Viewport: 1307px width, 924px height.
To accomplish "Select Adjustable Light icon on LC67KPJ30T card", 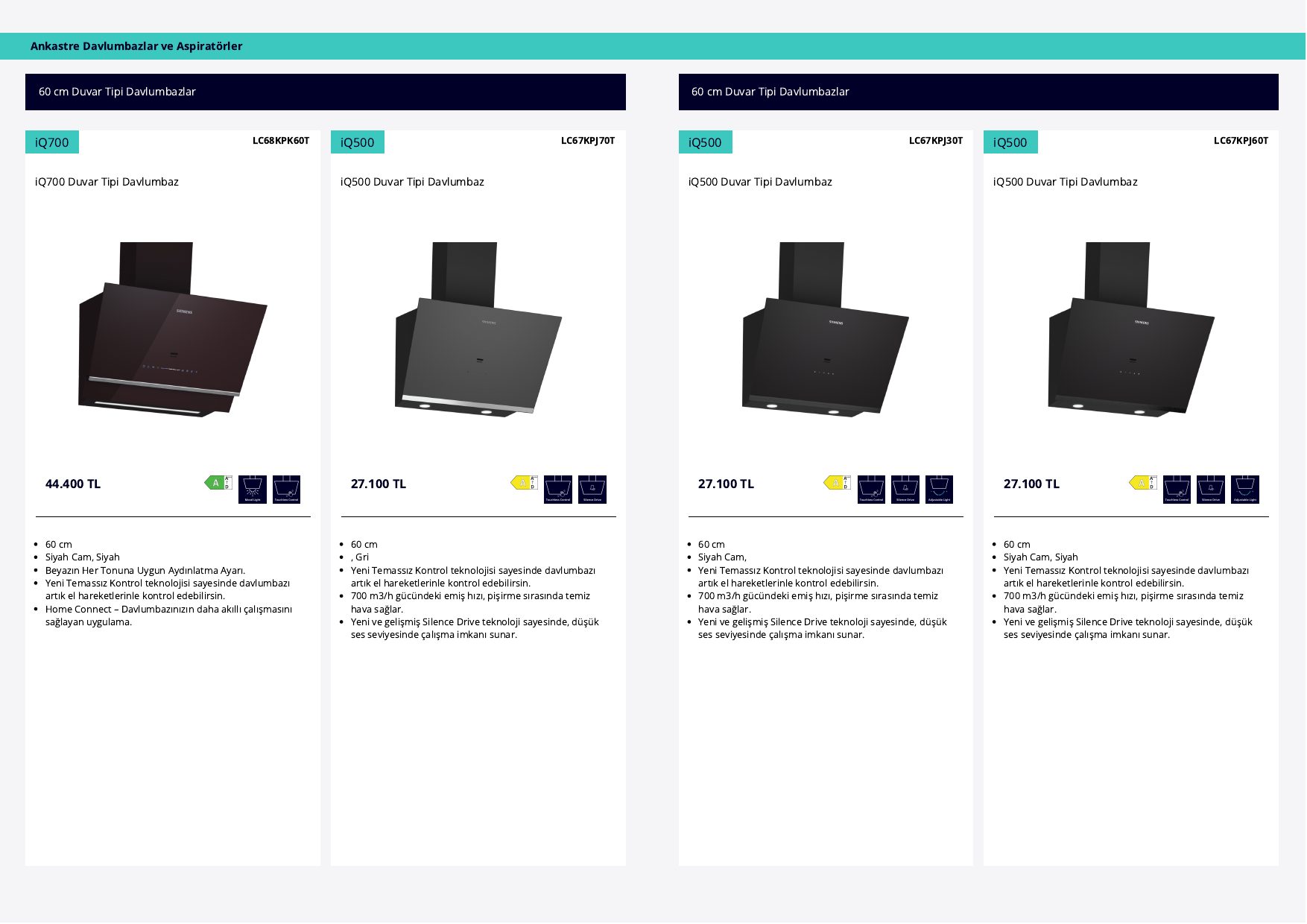I will coord(940,490).
